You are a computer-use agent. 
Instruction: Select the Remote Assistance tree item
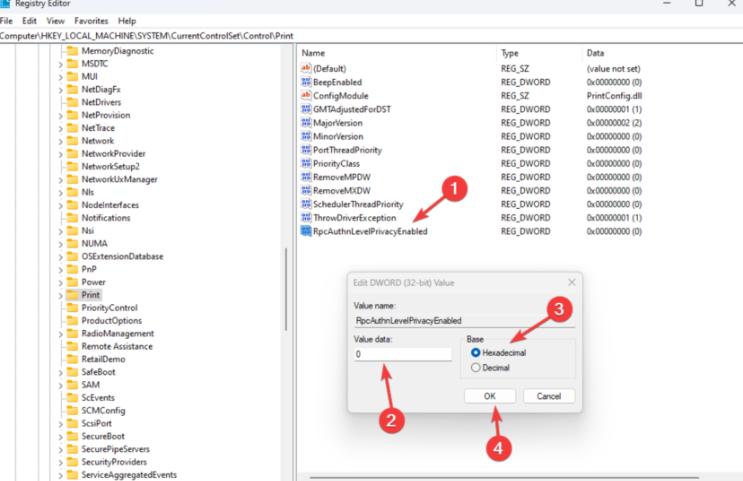pyautogui.click(x=117, y=346)
